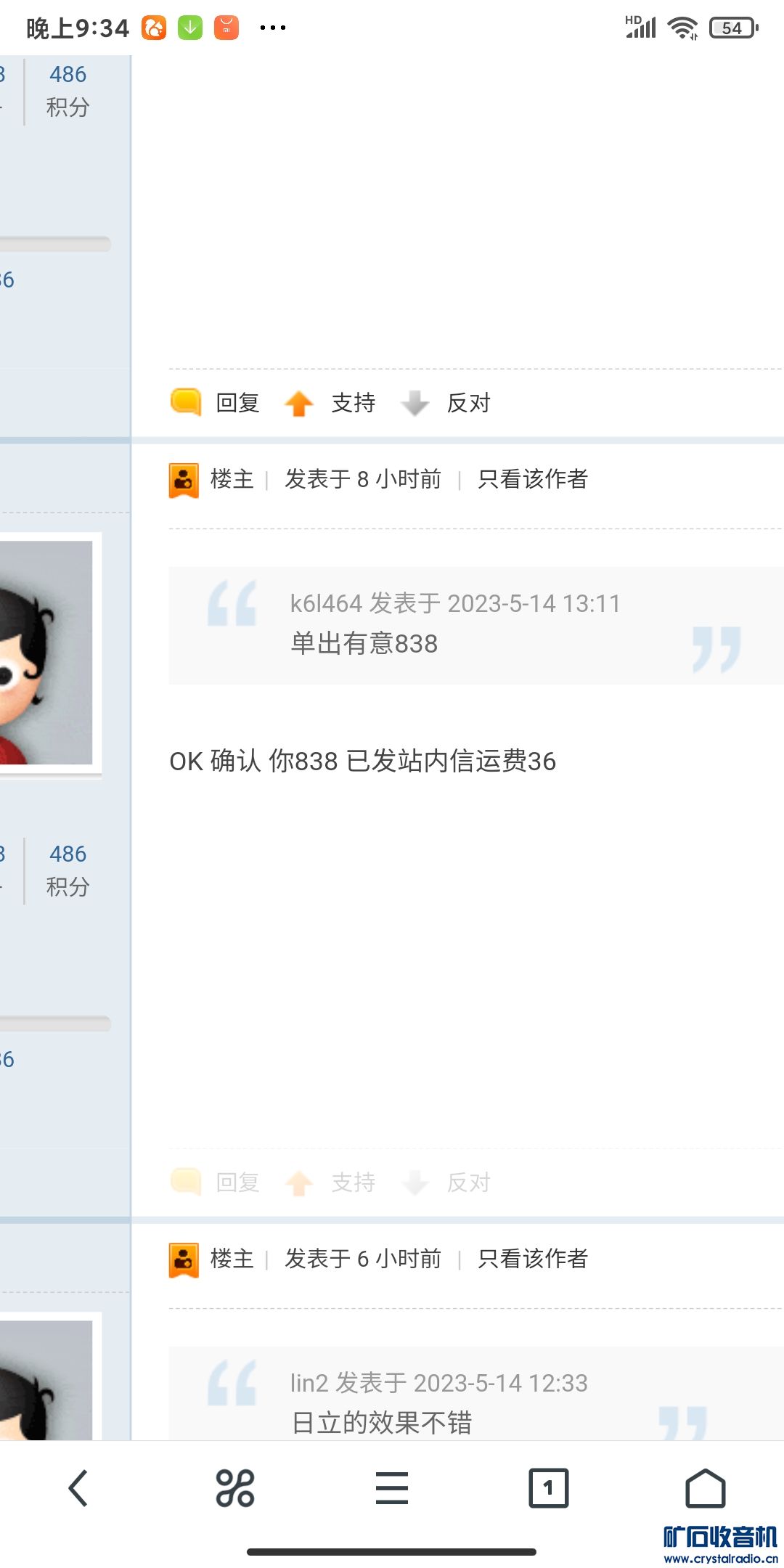The height and width of the screenshot is (1568, 784).
Task: Open the browser hamburger menu
Action: point(392,1488)
